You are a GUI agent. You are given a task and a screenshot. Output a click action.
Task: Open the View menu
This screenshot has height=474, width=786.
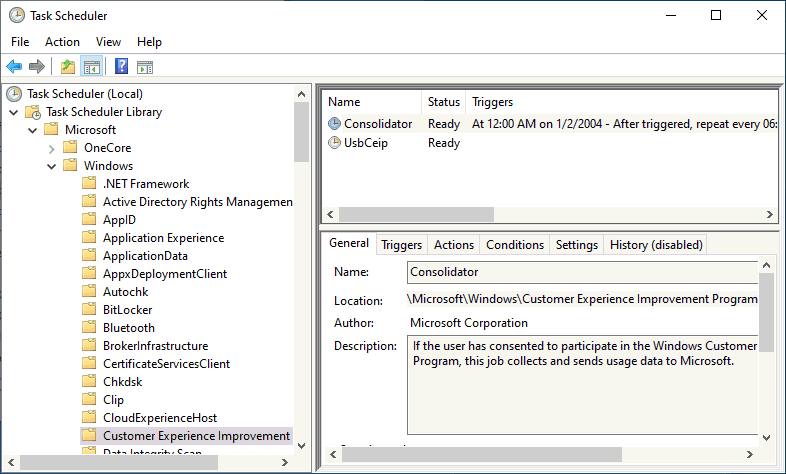tap(108, 42)
